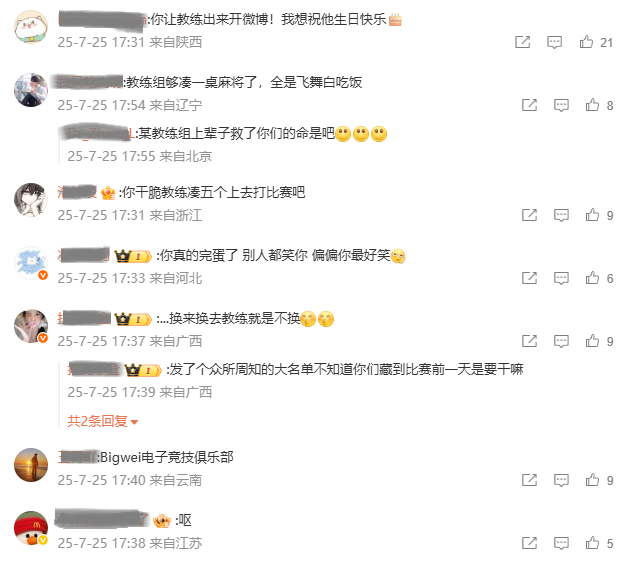Reply to the comment from Liaoning
The height and width of the screenshot is (562, 630).
pos(561,105)
